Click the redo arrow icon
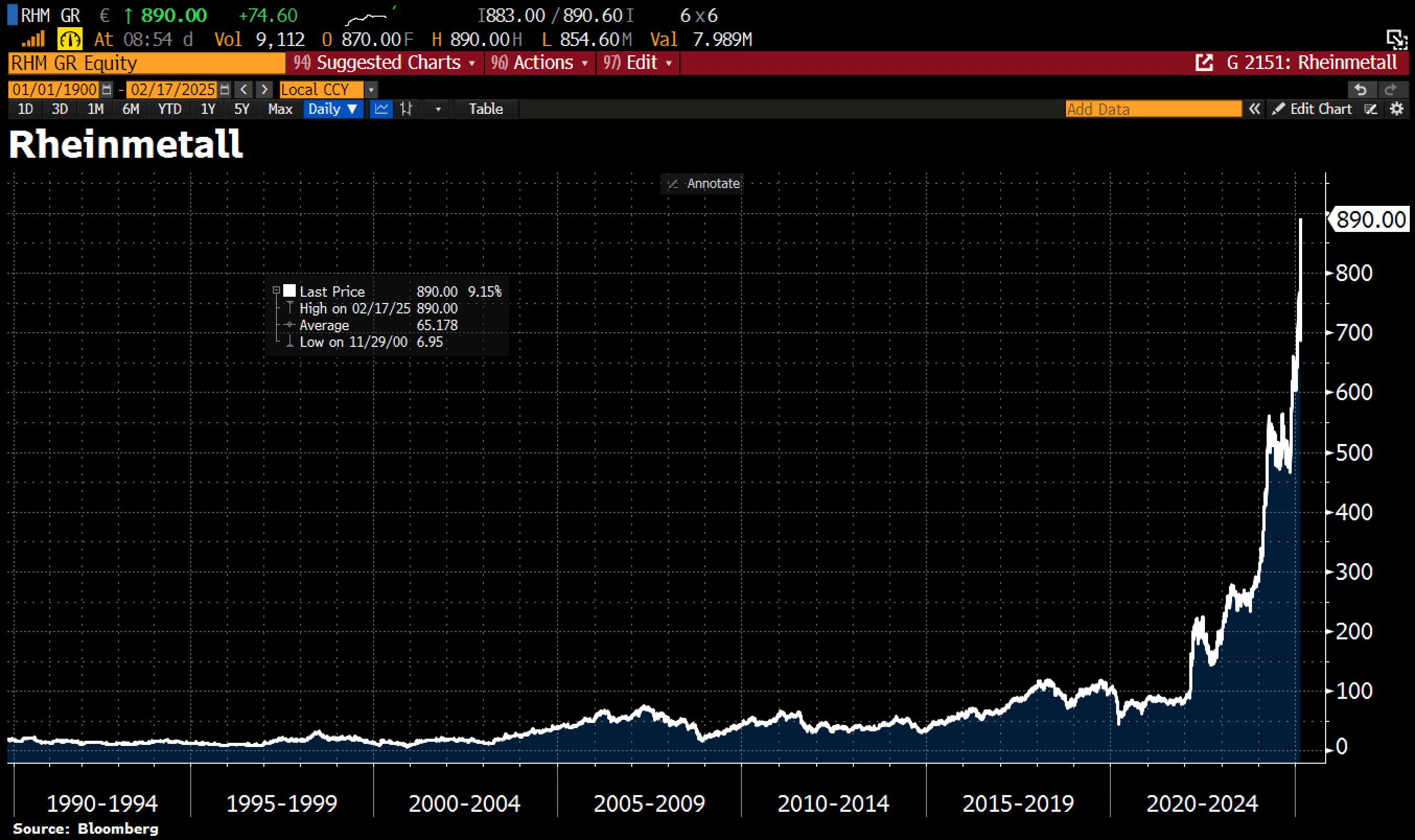Viewport: 1415px width, 840px height. click(x=1390, y=89)
